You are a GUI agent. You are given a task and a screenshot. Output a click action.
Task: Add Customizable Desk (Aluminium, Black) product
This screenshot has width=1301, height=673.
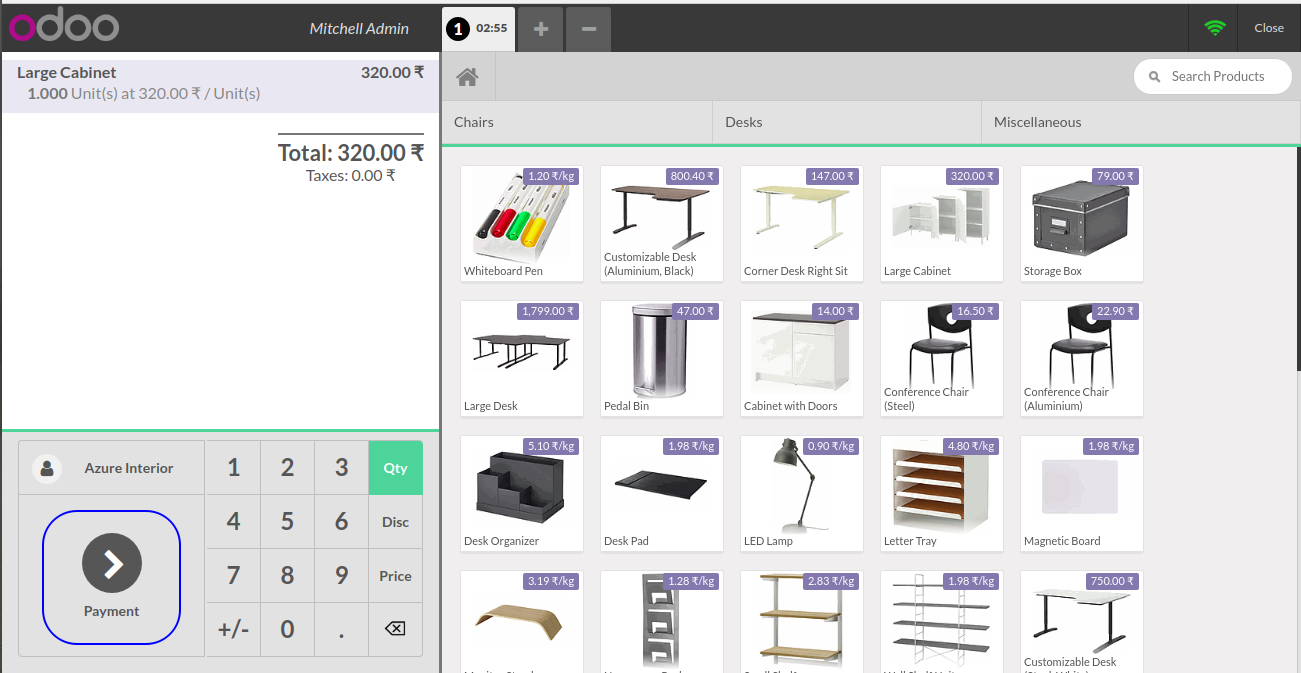pyautogui.click(x=661, y=223)
